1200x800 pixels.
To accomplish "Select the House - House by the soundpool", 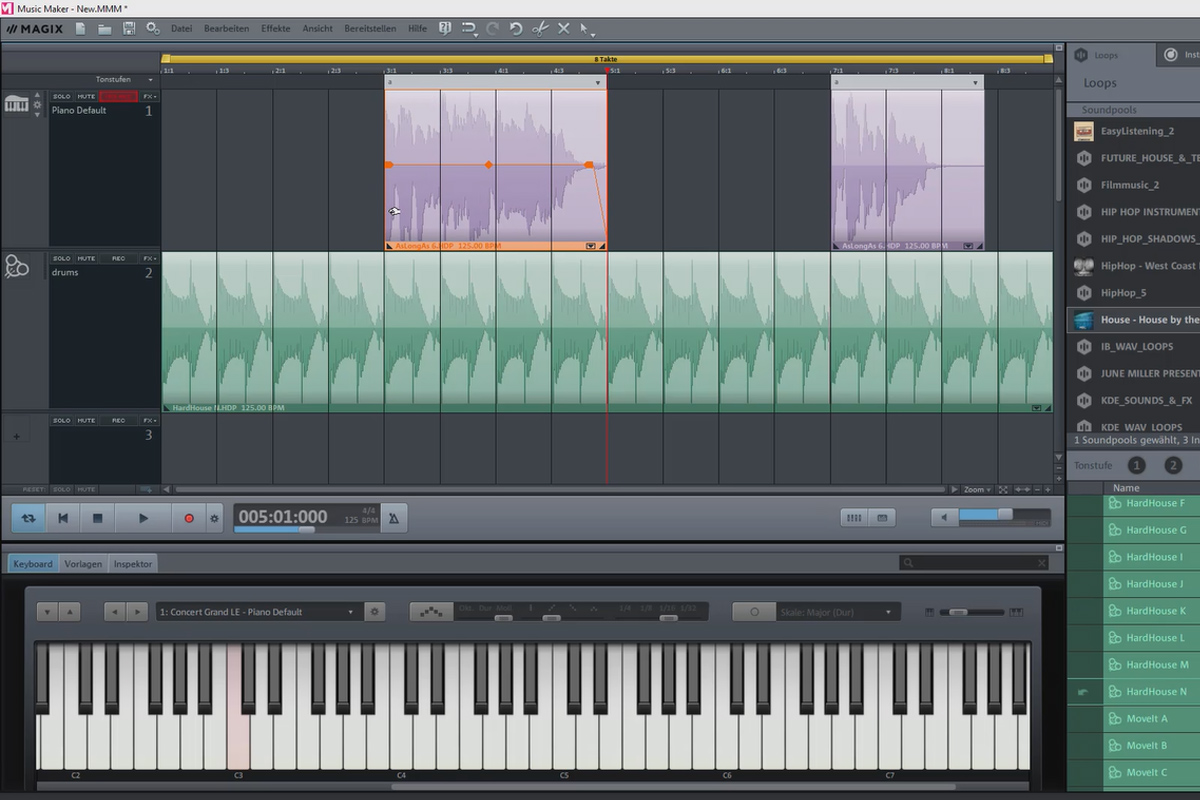I will pos(1135,320).
